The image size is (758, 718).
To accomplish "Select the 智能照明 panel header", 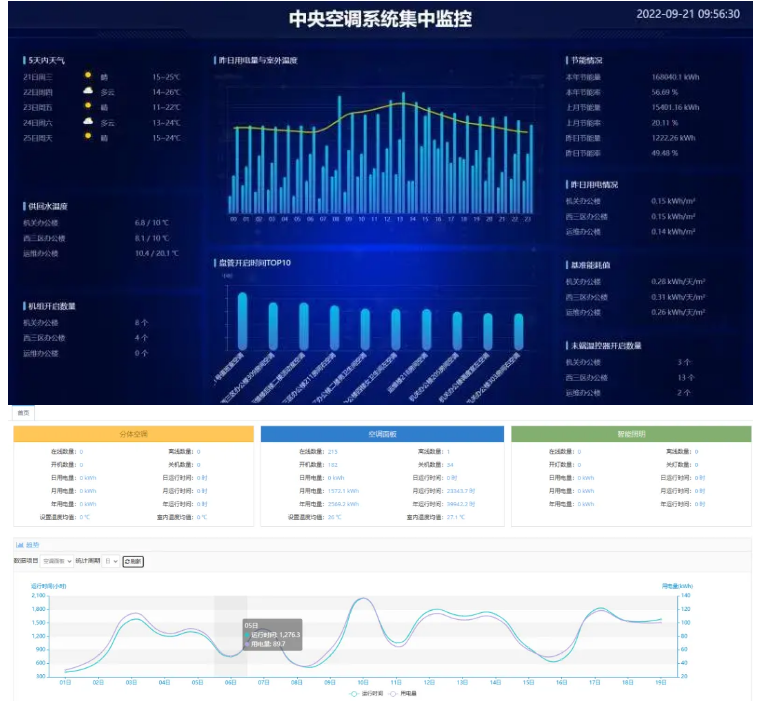I will pyautogui.click(x=630, y=434).
